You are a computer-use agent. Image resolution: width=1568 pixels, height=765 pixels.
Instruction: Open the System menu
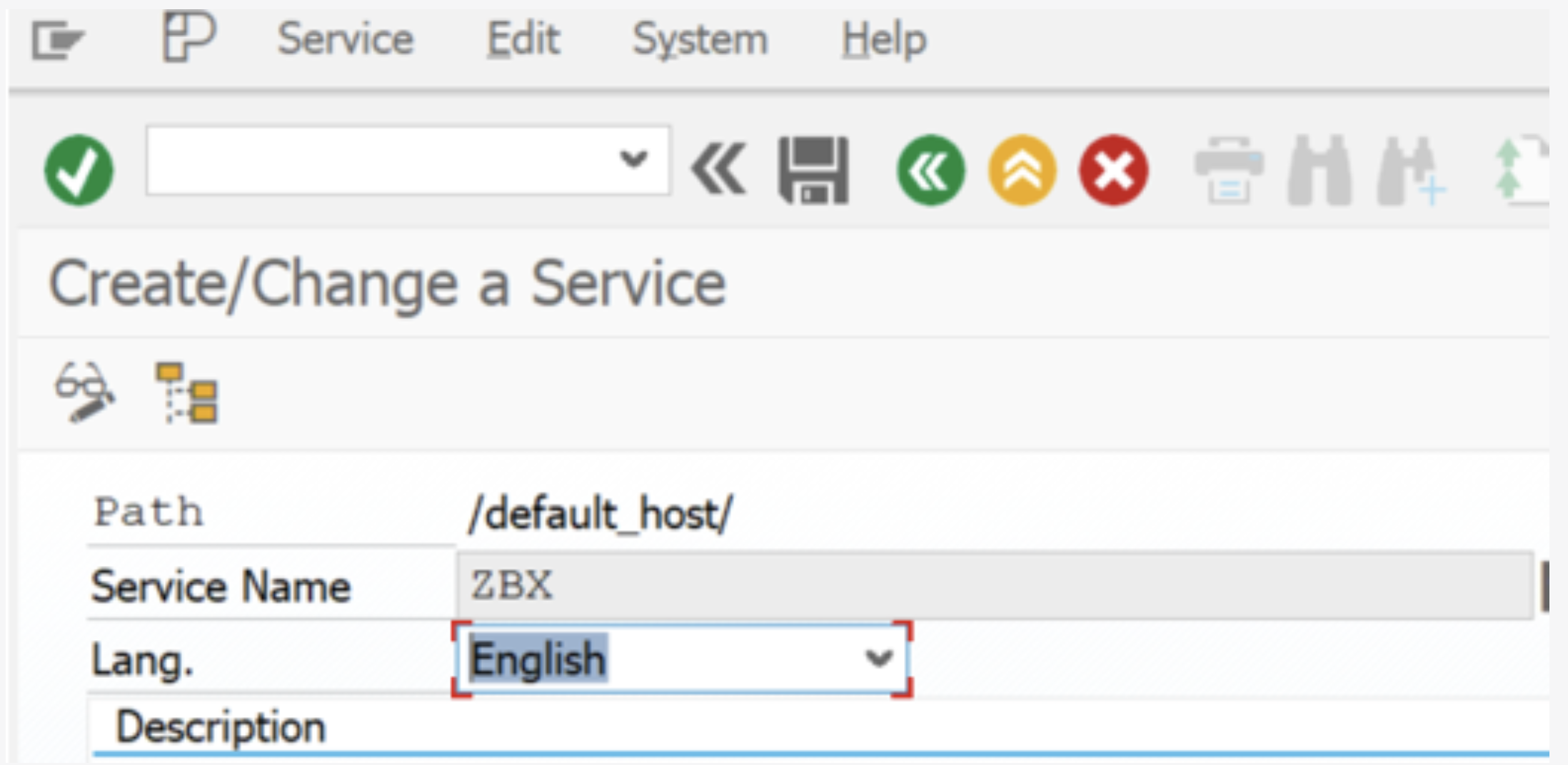coord(700,39)
